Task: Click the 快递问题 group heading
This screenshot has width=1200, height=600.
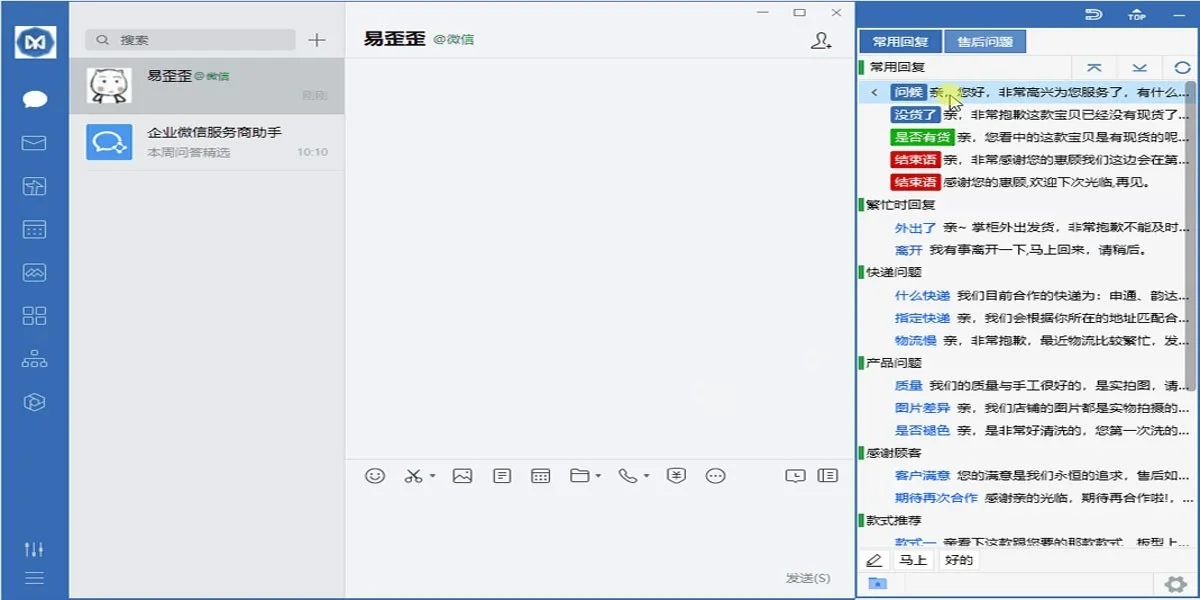Action: (894, 272)
